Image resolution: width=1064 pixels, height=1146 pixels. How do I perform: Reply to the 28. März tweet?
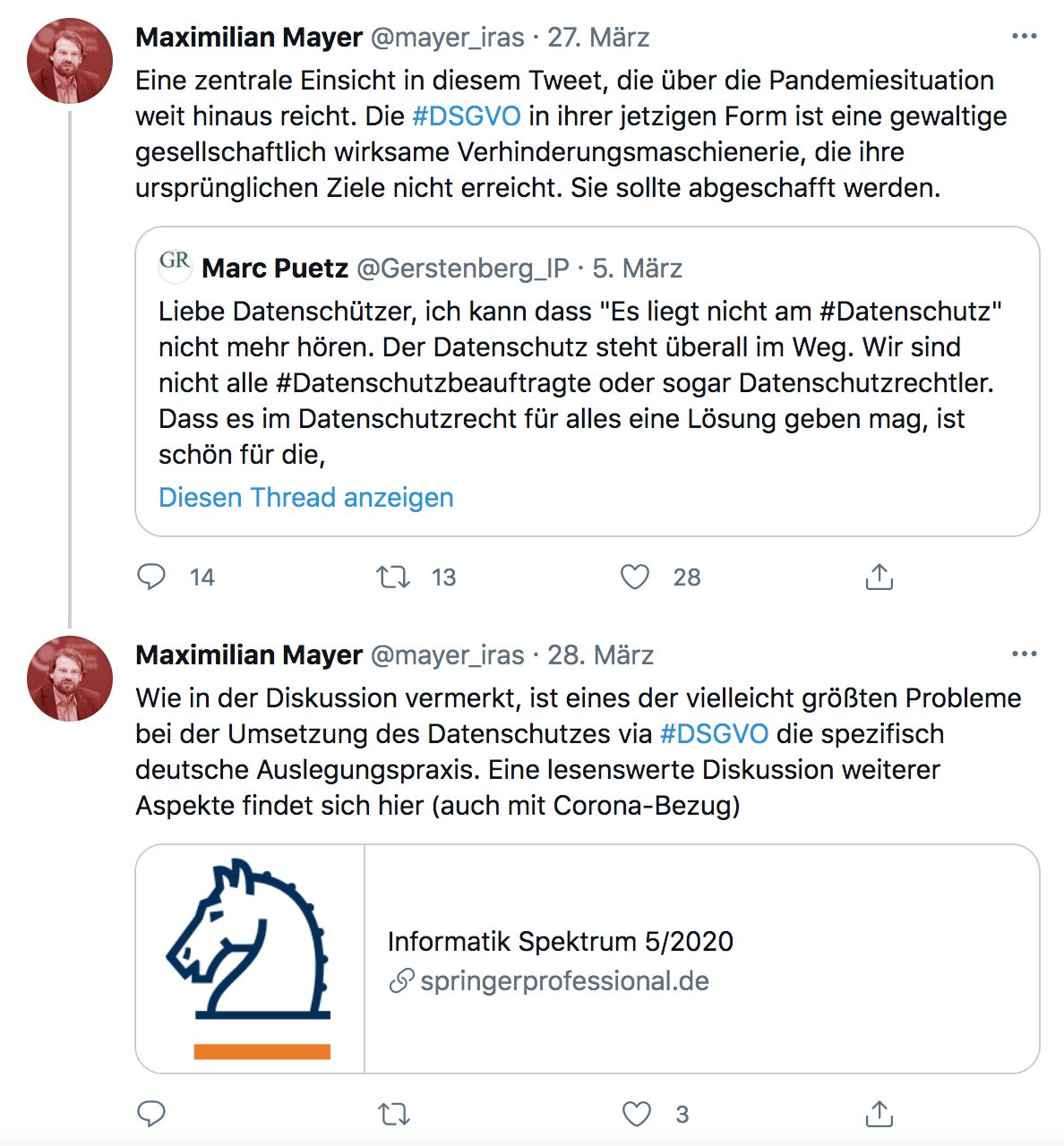(x=151, y=1114)
